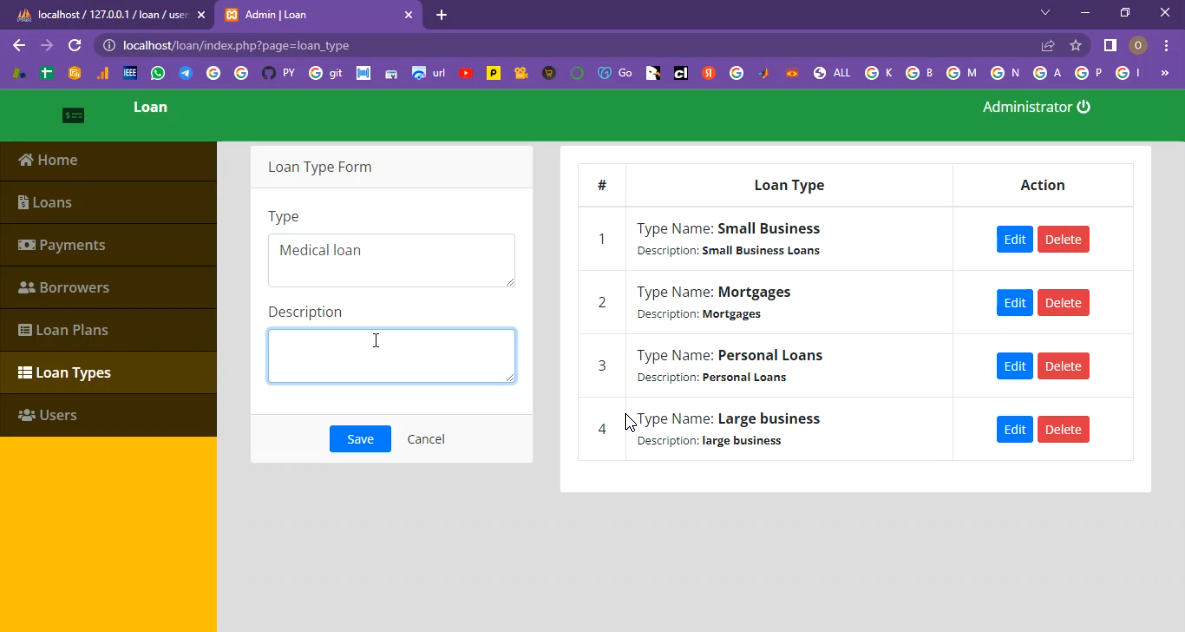Viewport: 1185px width, 632px height.
Task: Toggle the browser side panel
Action: (1110, 45)
